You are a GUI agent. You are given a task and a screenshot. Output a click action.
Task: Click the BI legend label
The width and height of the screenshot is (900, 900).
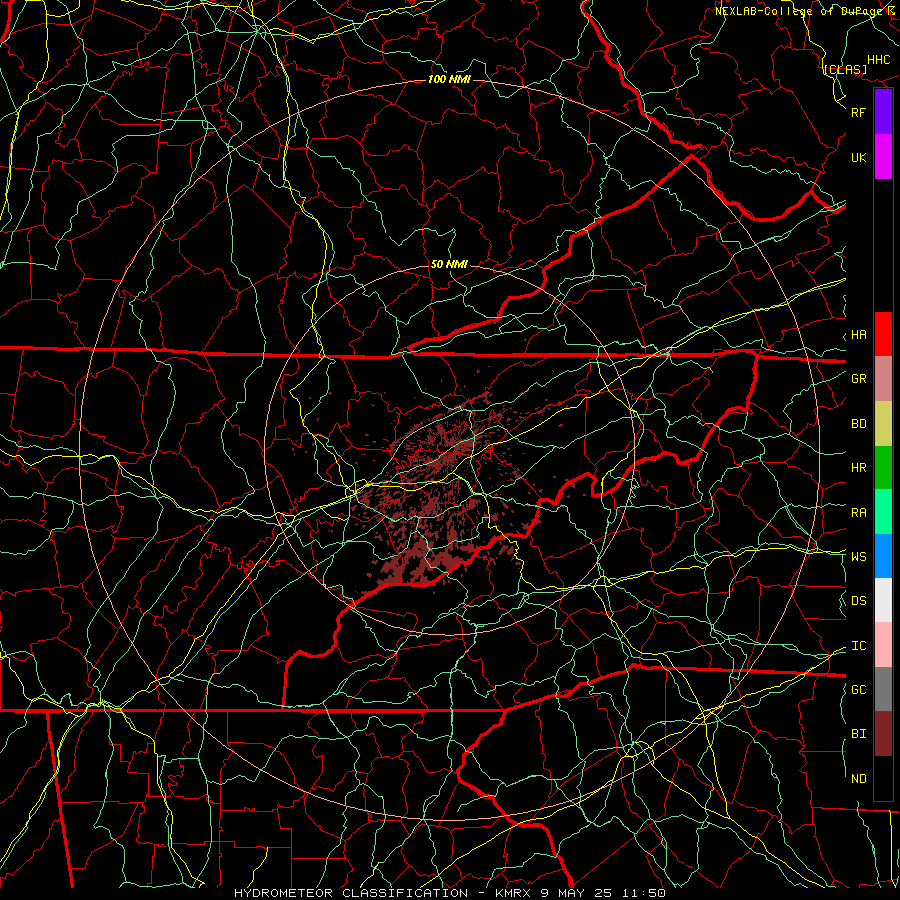(859, 734)
